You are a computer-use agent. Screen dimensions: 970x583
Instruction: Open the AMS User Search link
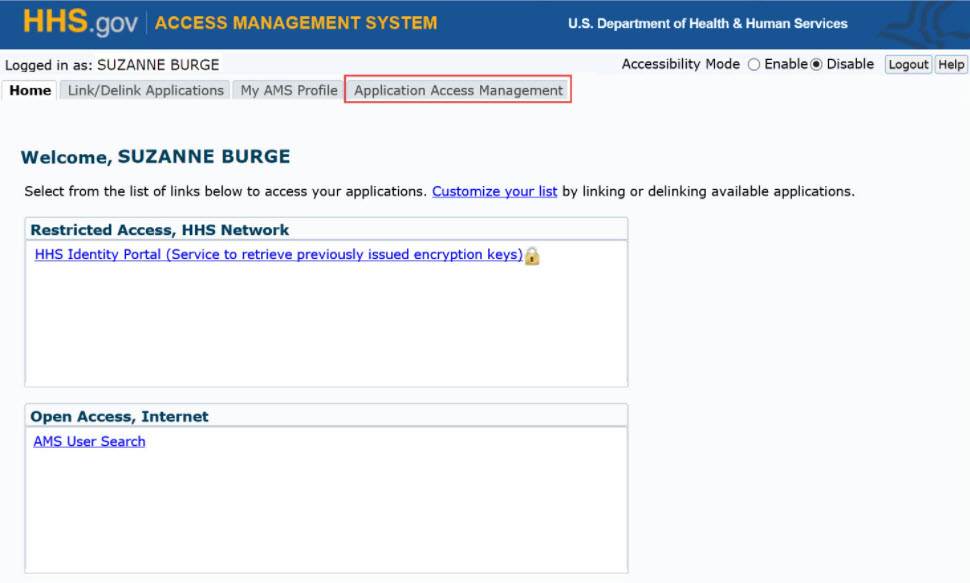tap(89, 442)
